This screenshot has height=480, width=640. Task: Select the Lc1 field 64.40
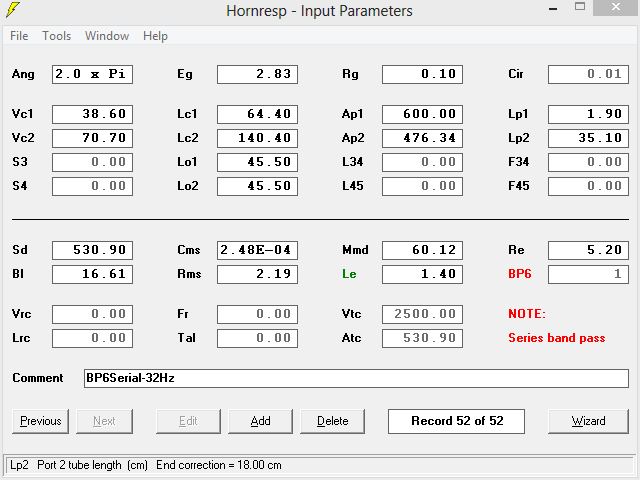pyautogui.click(x=258, y=114)
